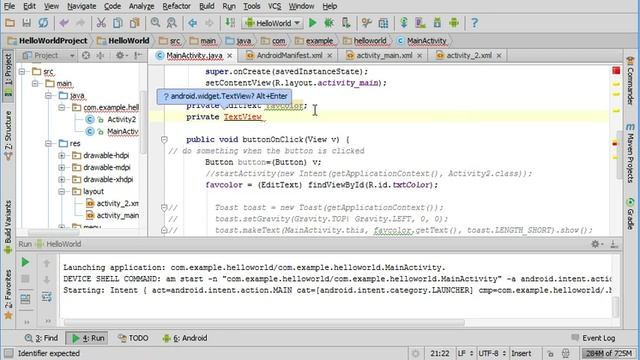Open the 3: Find tool window
Screen dimensions: 640x360
pyautogui.click(x=41, y=338)
